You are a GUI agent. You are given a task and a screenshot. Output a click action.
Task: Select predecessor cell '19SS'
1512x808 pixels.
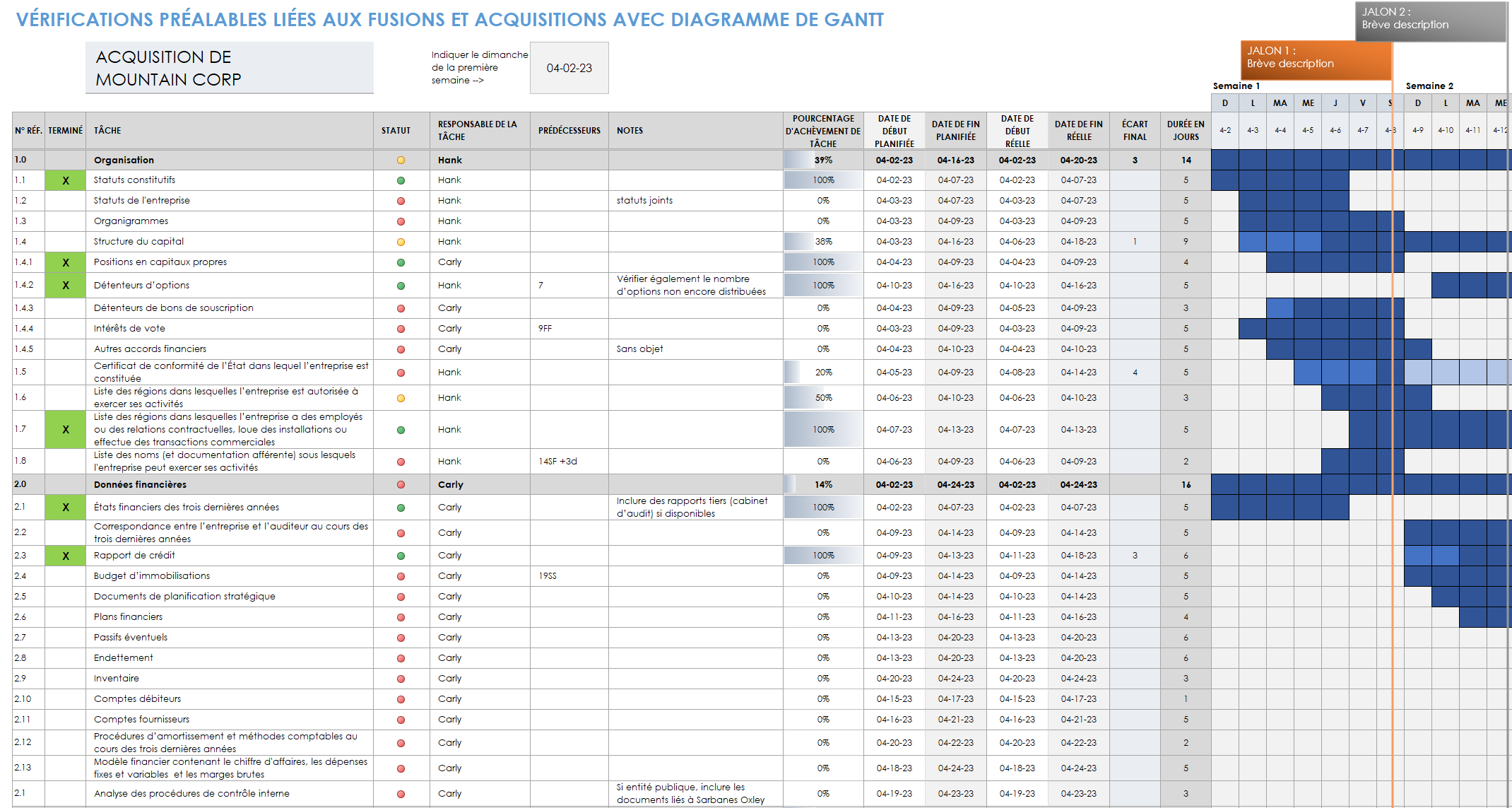pyautogui.click(x=569, y=576)
